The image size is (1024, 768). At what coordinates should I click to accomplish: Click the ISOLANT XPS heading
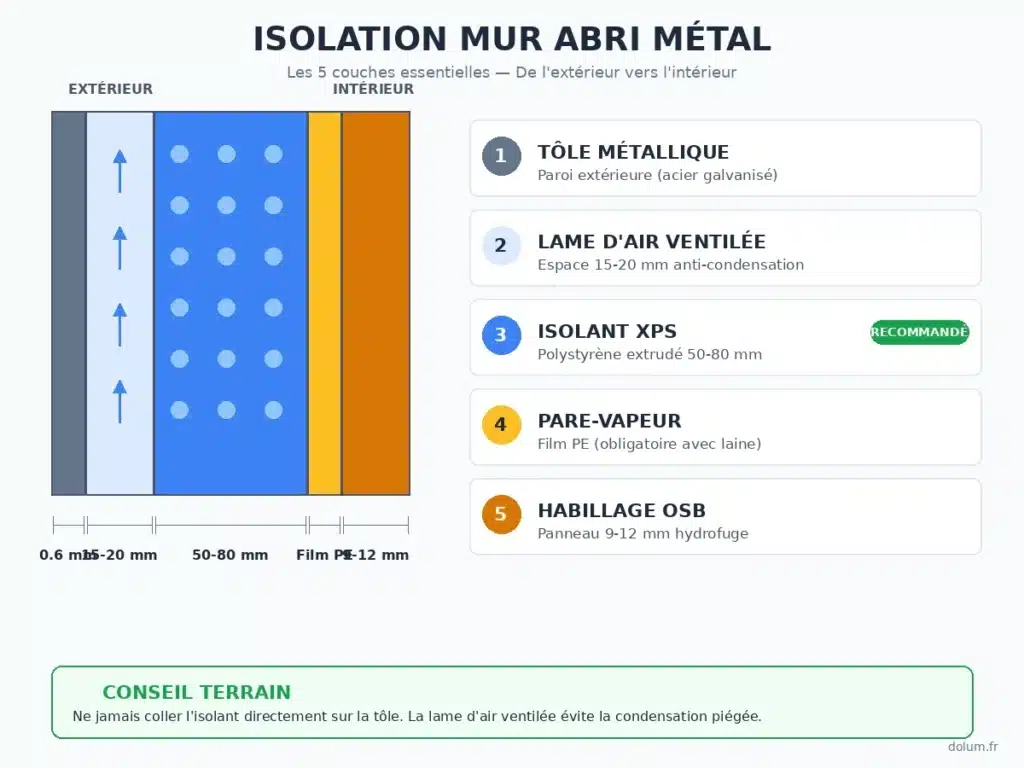tap(607, 331)
